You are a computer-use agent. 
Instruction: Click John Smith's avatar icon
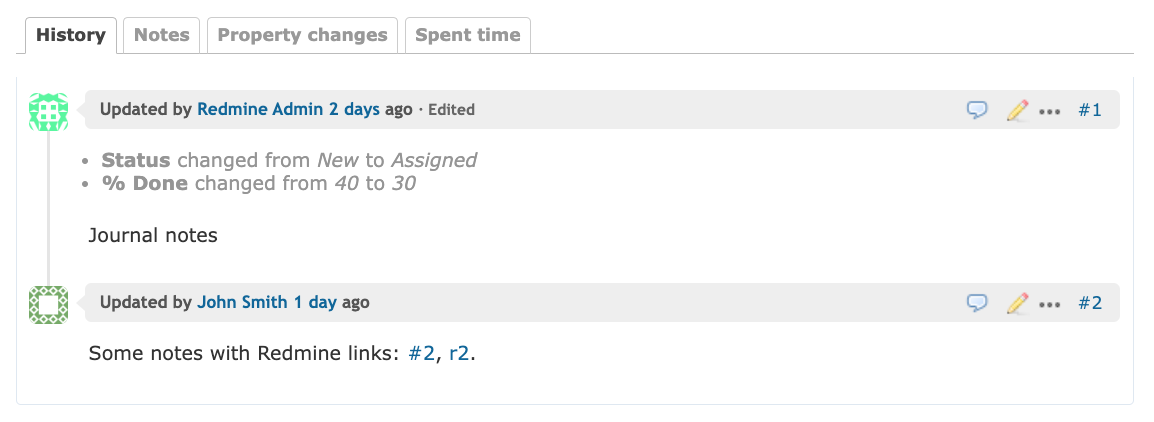pyautogui.click(x=49, y=304)
